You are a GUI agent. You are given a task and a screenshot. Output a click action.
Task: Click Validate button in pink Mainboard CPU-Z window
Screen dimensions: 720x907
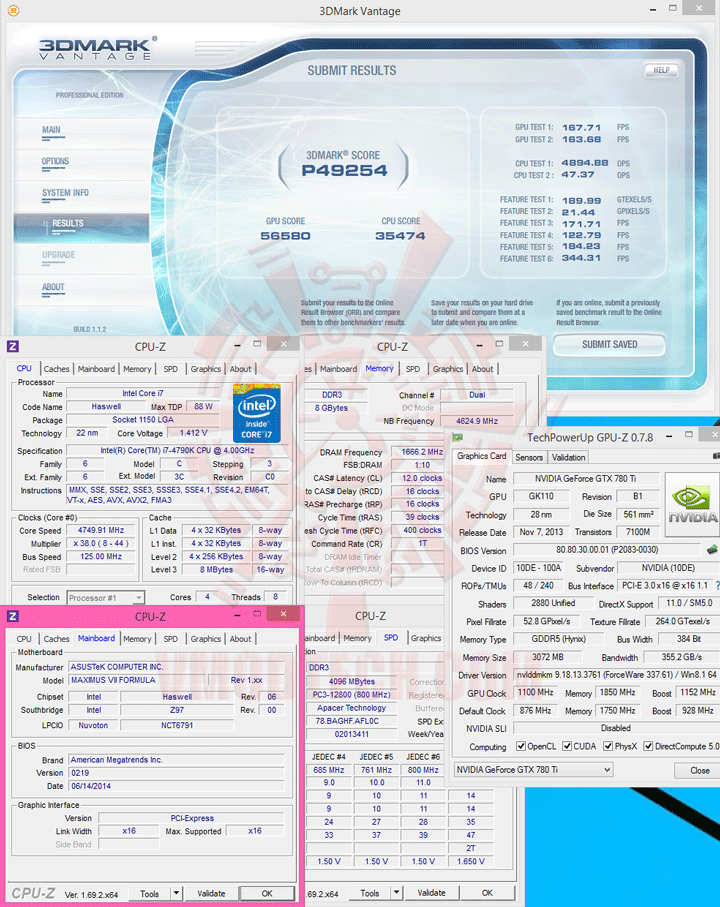coord(211,893)
